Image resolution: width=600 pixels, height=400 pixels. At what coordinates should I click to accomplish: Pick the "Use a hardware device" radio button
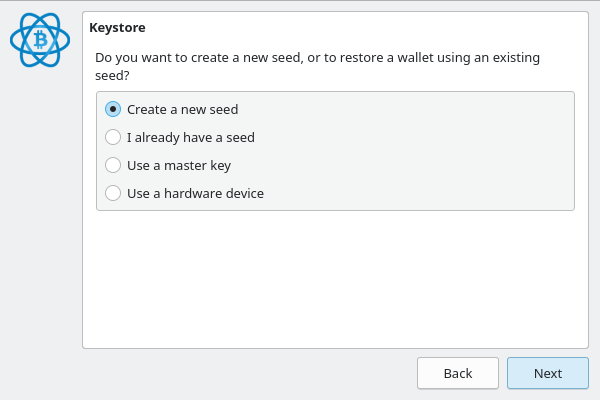(x=113, y=193)
